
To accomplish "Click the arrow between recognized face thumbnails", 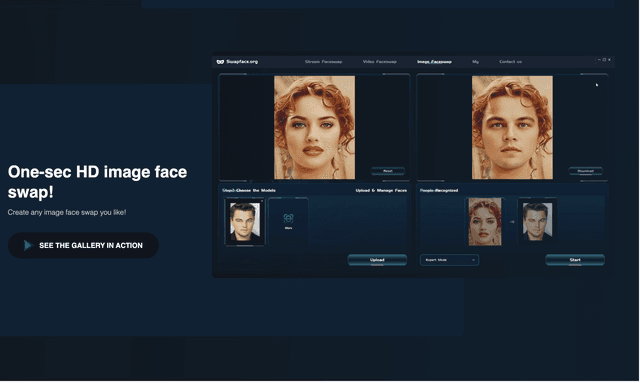I will pyautogui.click(x=512, y=222).
